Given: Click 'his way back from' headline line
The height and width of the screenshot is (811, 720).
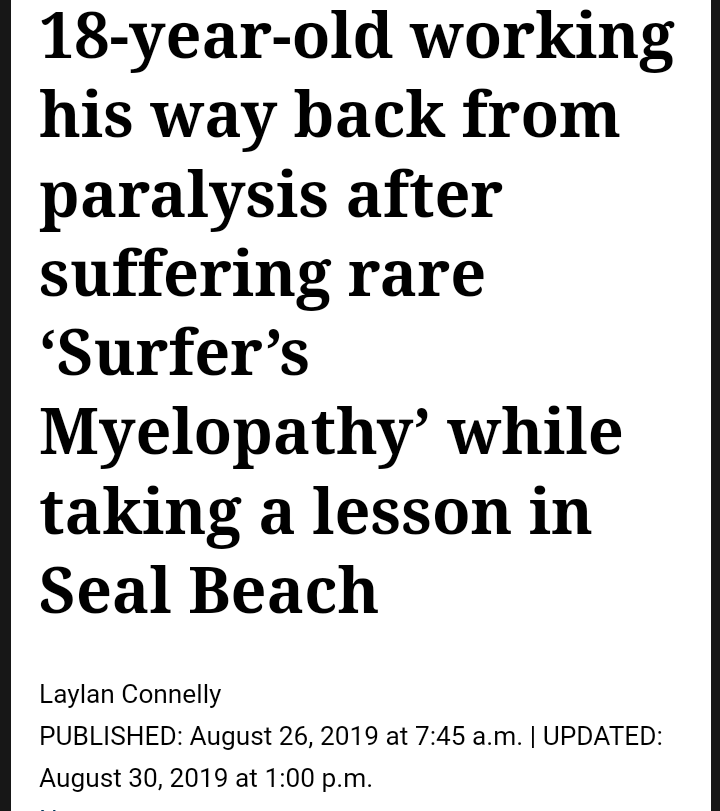Looking at the screenshot, I should tap(329, 114).
